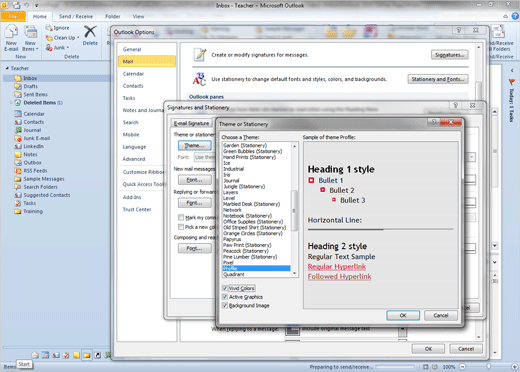Select the Industrial theme

pyautogui.click(x=256, y=169)
